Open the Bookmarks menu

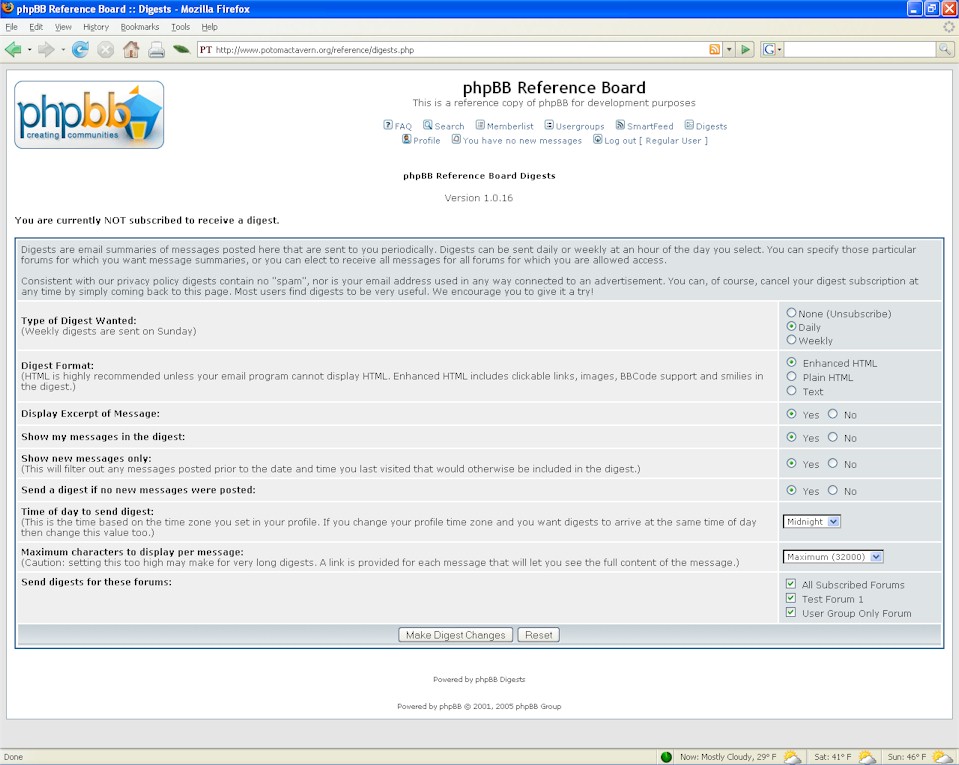coord(139,27)
